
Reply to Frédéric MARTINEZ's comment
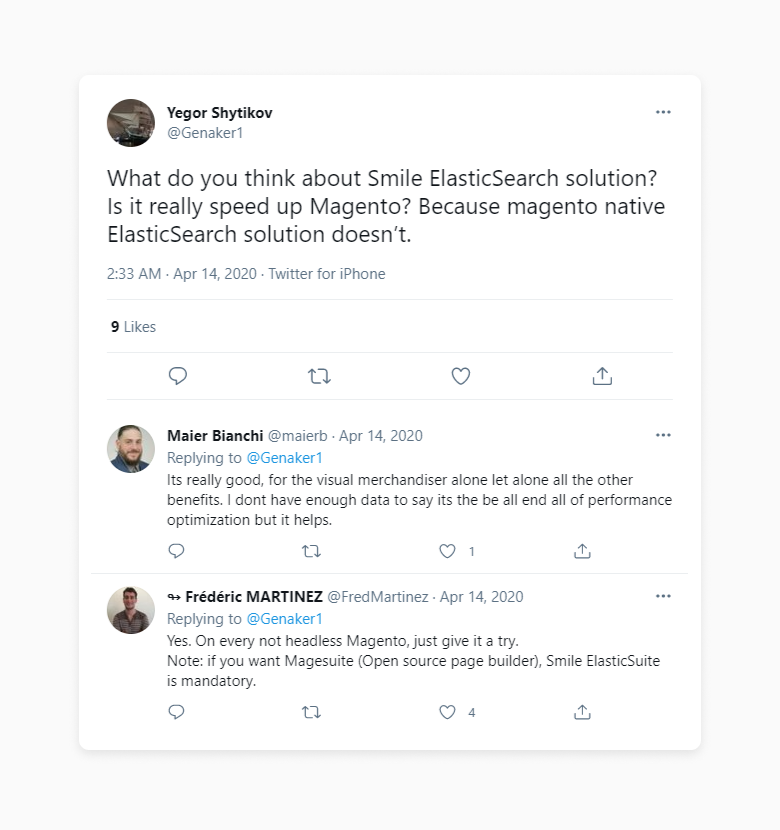[x=176, y=713]
